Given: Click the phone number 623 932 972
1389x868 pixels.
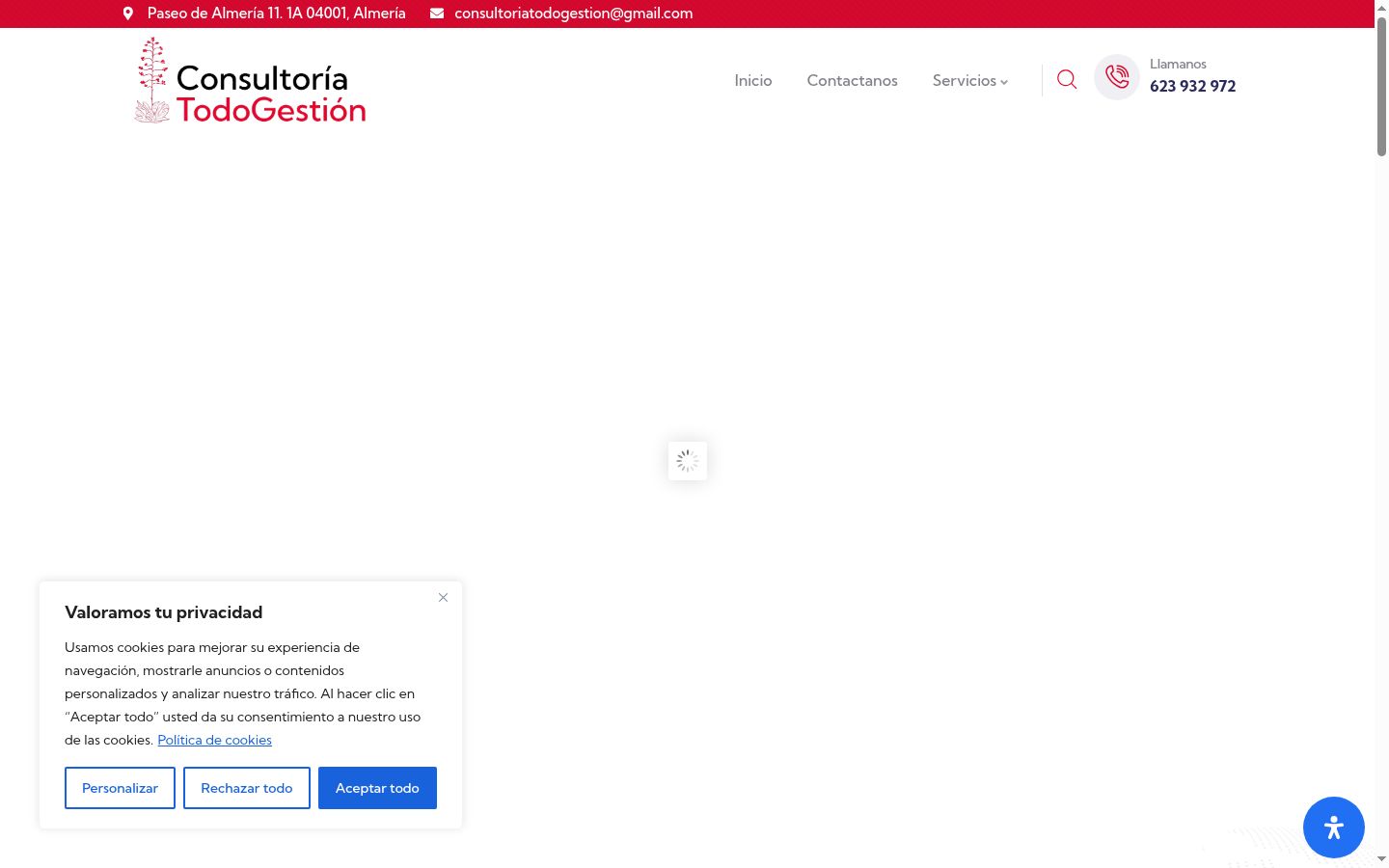Looking at the screenshot, I should (1193, 86).
